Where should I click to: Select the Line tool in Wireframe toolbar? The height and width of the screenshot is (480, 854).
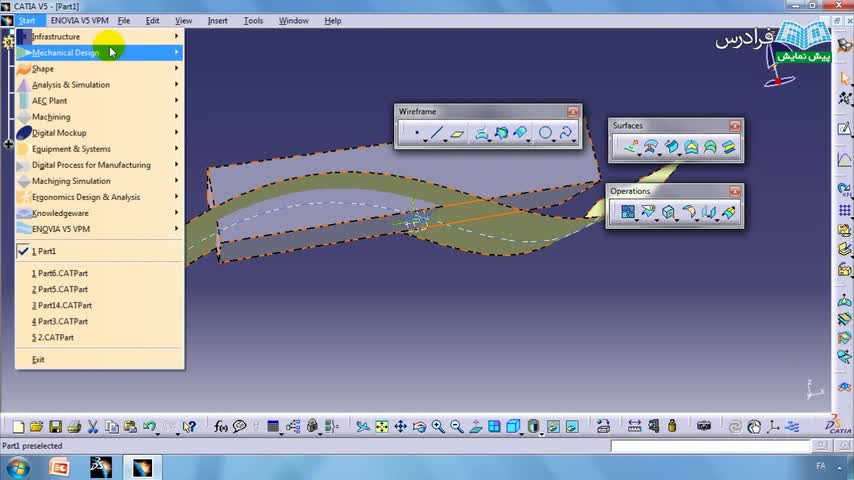click(436, 132)
